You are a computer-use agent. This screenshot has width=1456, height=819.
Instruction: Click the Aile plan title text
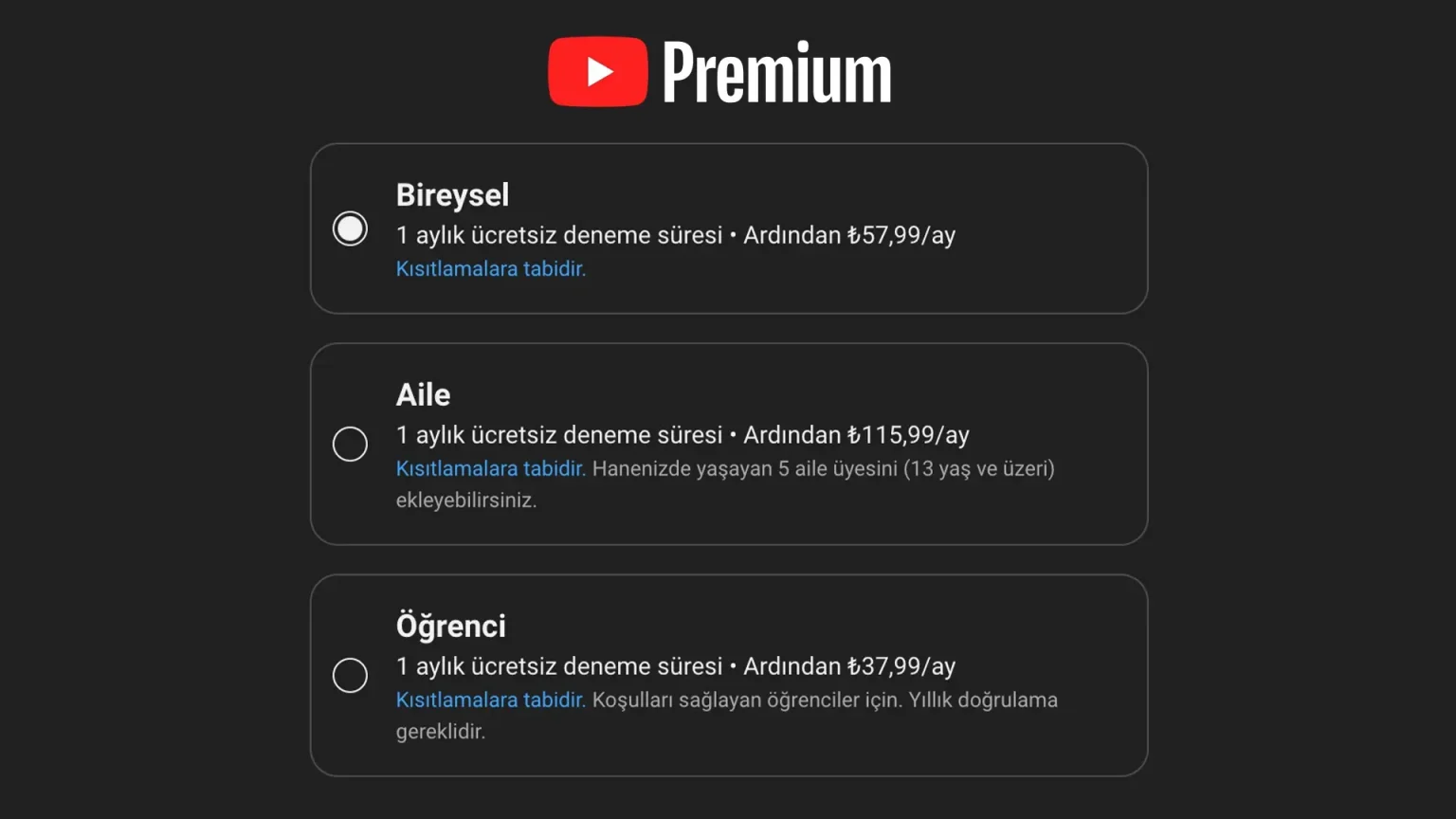[x=423, y=394]
